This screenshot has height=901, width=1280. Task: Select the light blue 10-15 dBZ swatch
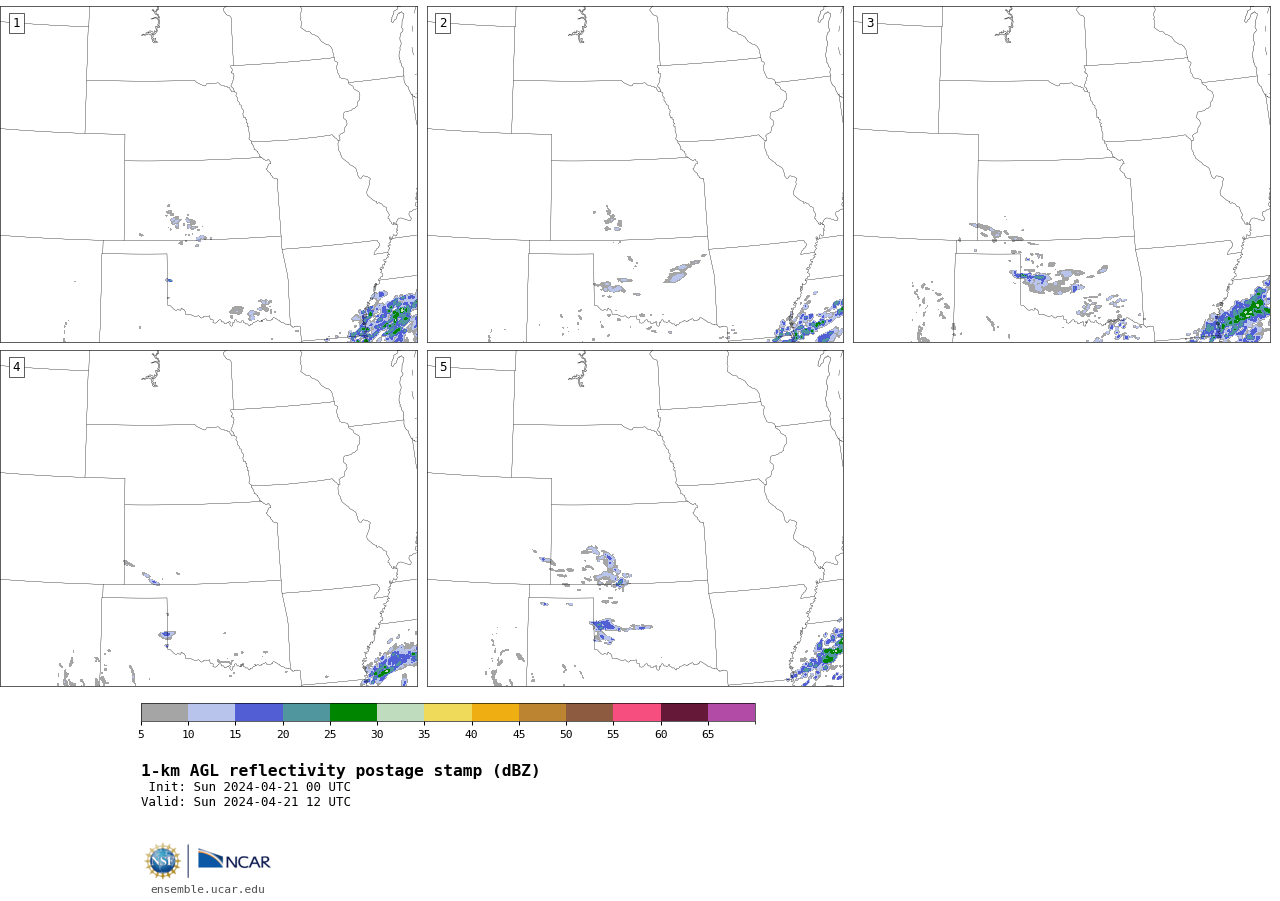coord(211,712)
